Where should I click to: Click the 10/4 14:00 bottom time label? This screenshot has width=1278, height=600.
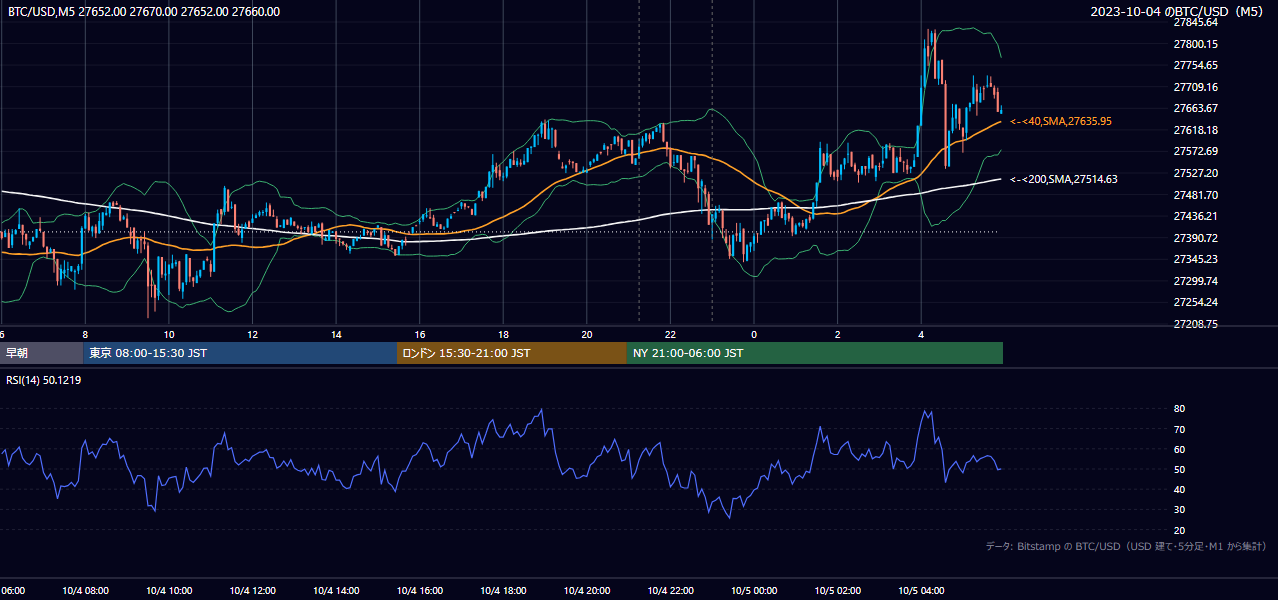click(x=336, y=591)
